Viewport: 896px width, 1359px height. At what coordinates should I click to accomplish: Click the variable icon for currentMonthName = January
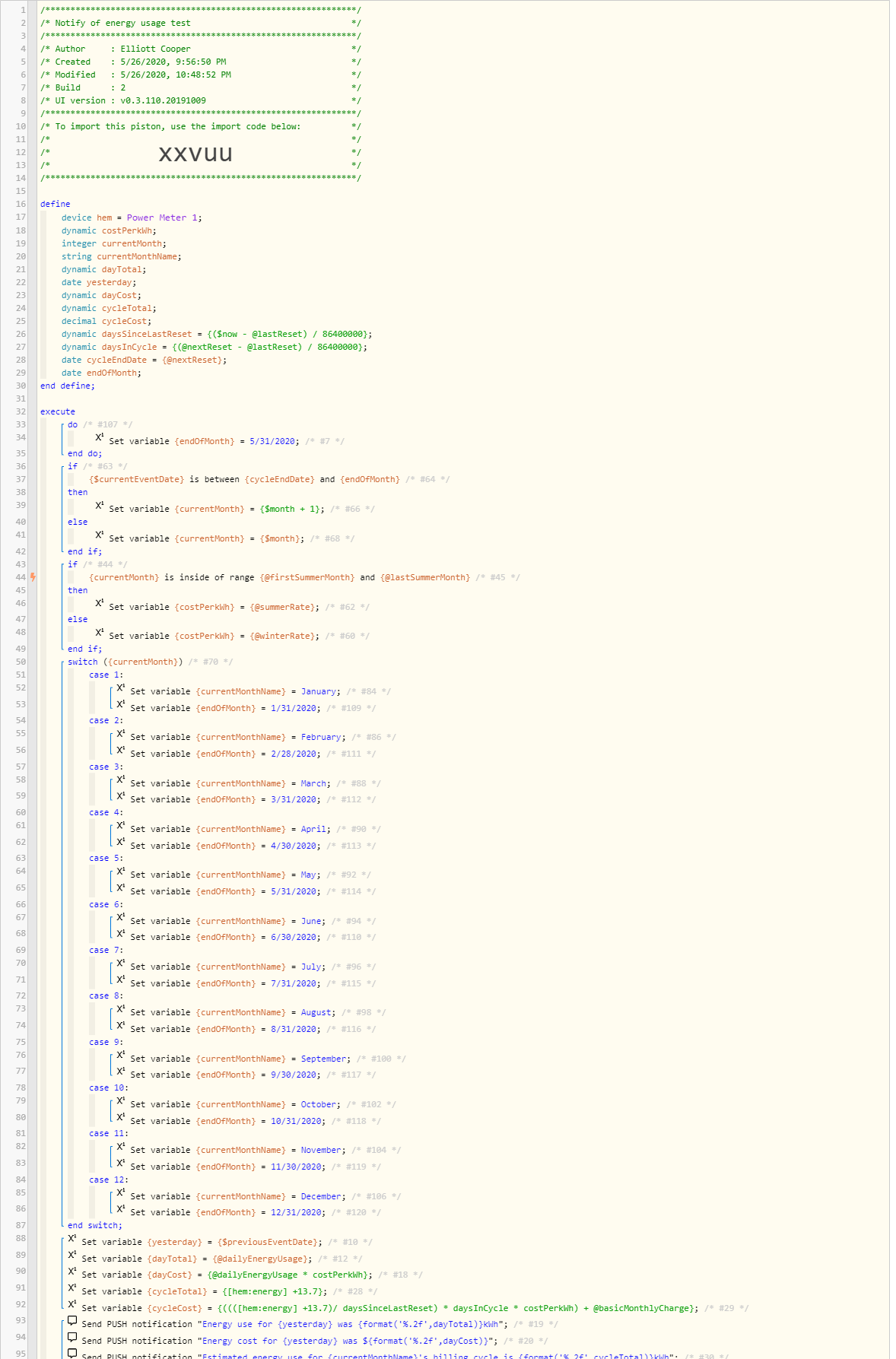coord(121,687)
